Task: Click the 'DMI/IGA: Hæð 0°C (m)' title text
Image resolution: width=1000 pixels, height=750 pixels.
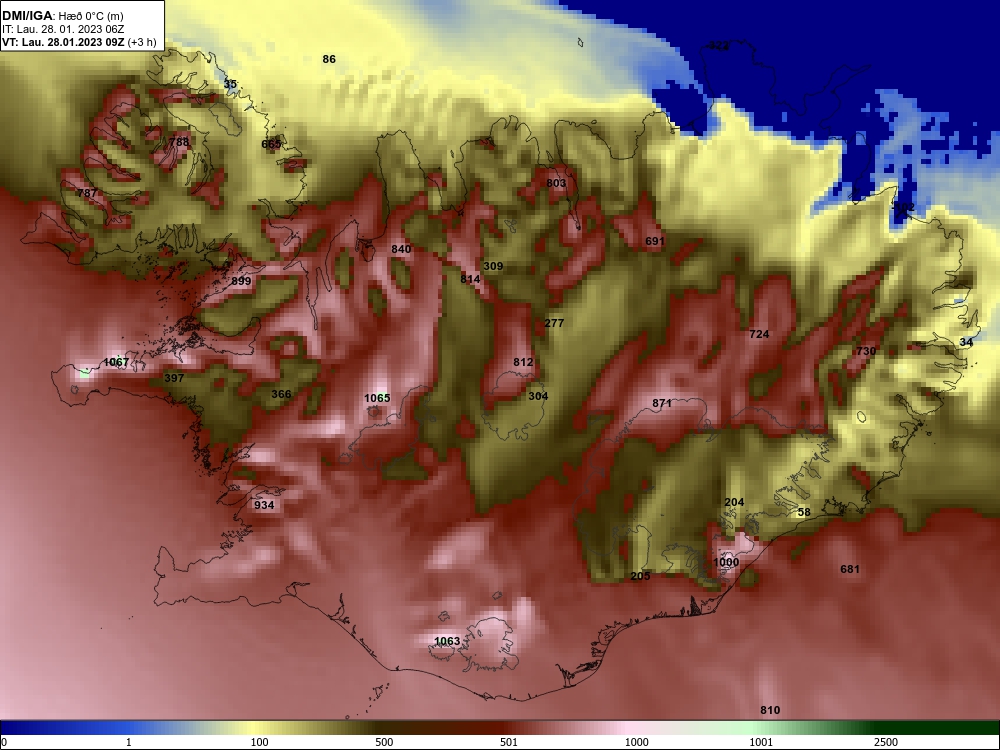Action: click(63, 16)
